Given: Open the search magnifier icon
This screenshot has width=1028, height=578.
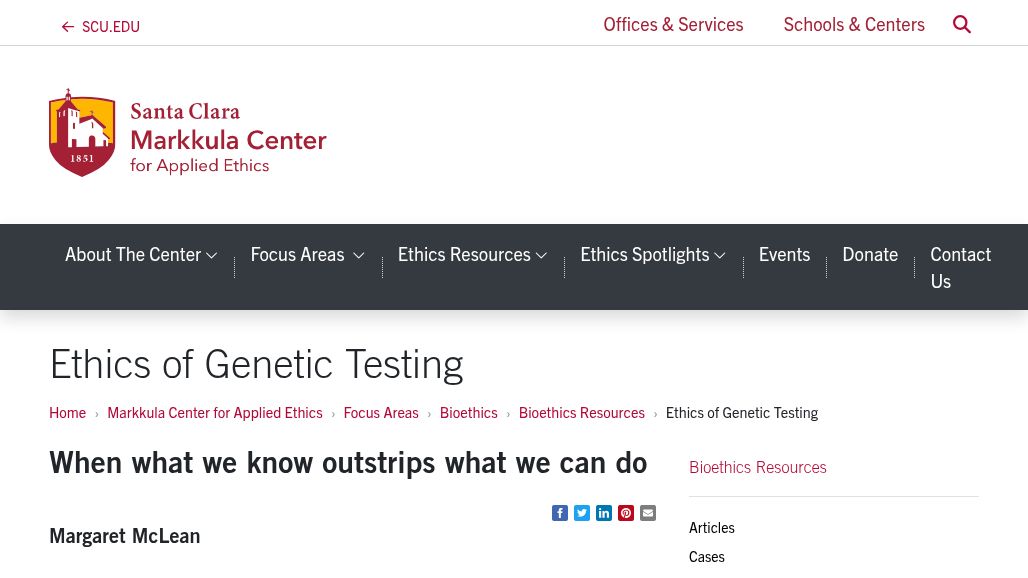Looking at the screenshot, I should click(x=961, y=24).
